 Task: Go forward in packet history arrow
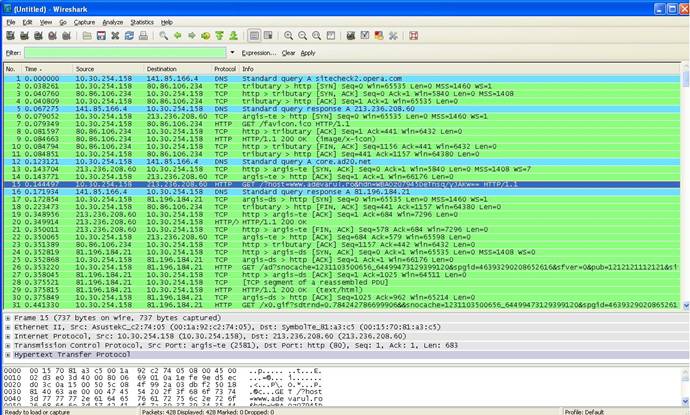pyautogui.click(x=192, y=36)
